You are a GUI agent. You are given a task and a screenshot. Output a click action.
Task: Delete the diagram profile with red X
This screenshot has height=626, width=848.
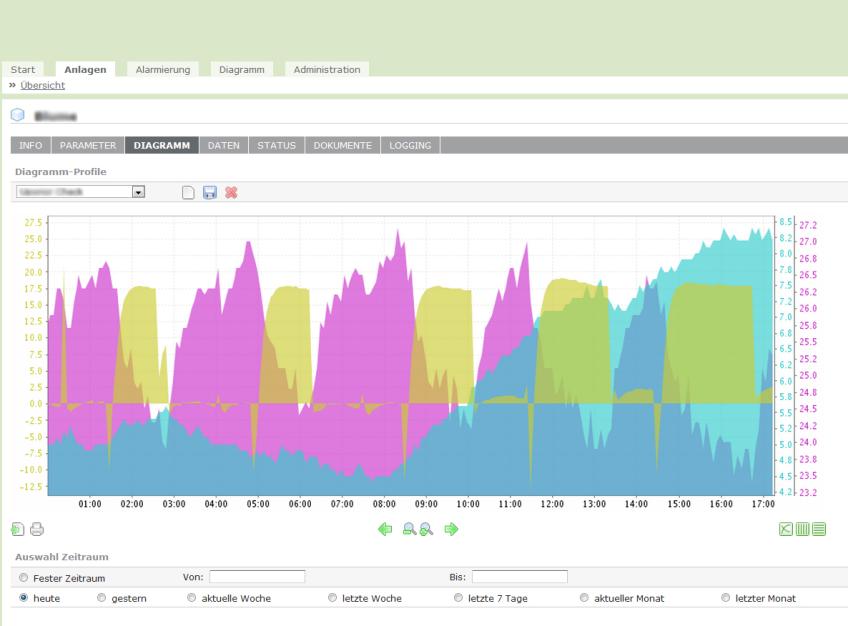[232, 191]
